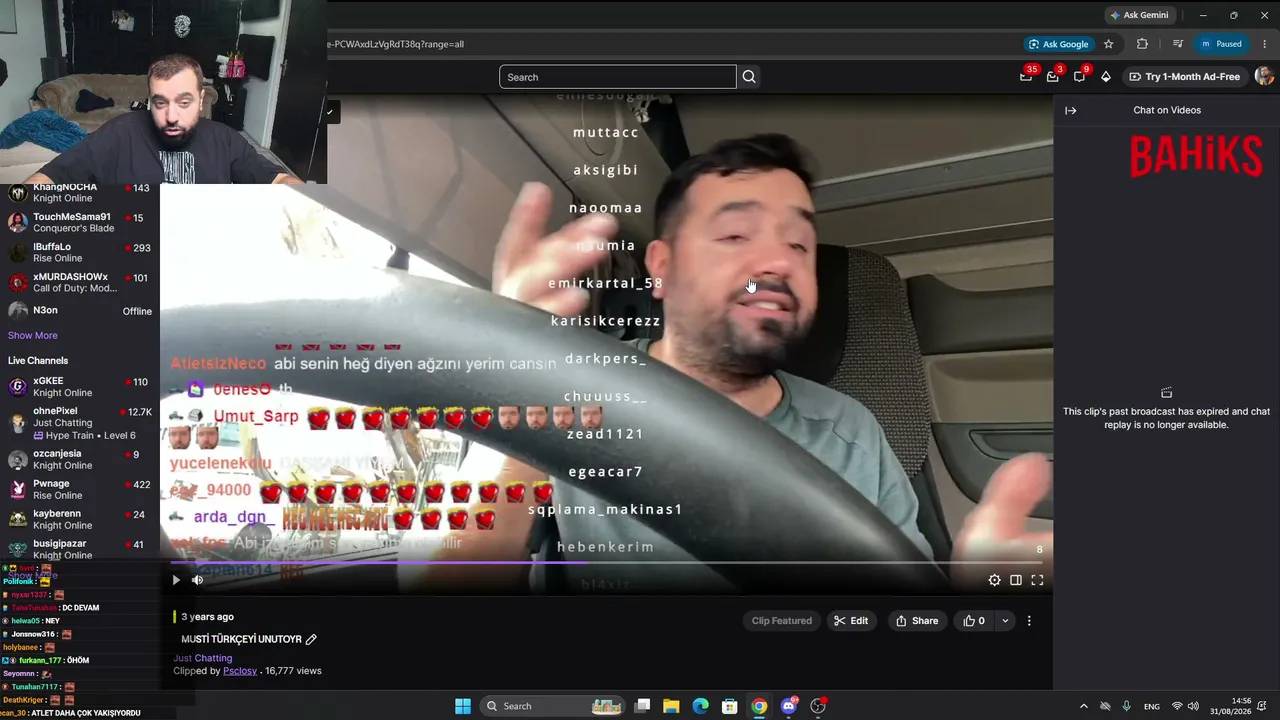Toggle theatre mode in the player

point(1016,580)
